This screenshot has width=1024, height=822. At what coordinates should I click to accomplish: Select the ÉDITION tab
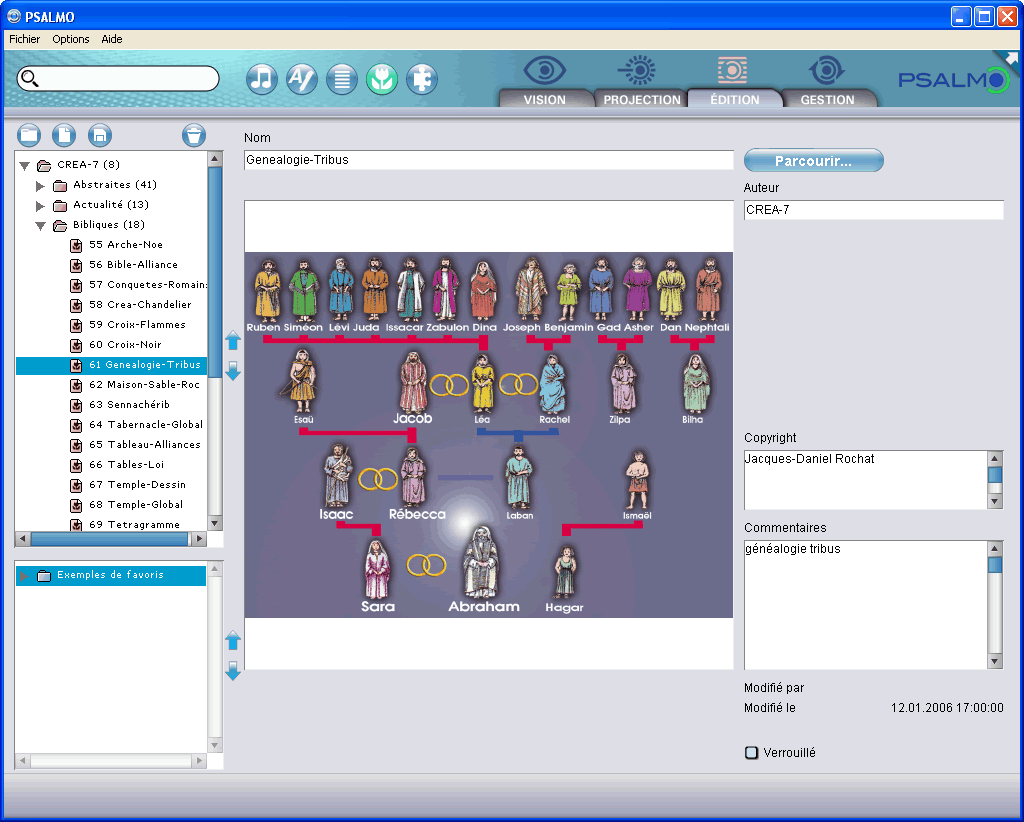[735, 99]
